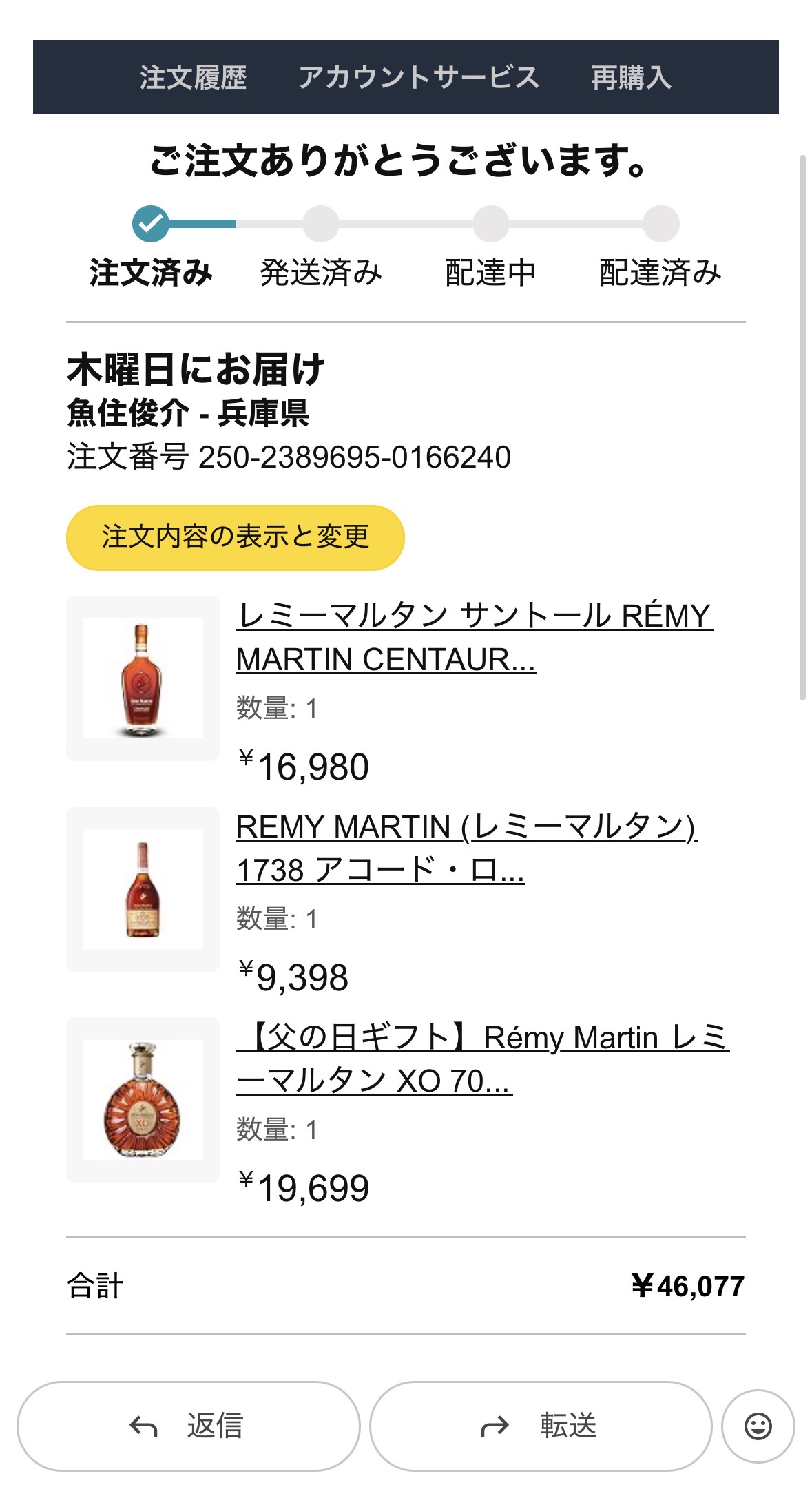Click the 配達済み progress step circle
This screenshot has width=812, height=1498.
[x=661, y=223]
